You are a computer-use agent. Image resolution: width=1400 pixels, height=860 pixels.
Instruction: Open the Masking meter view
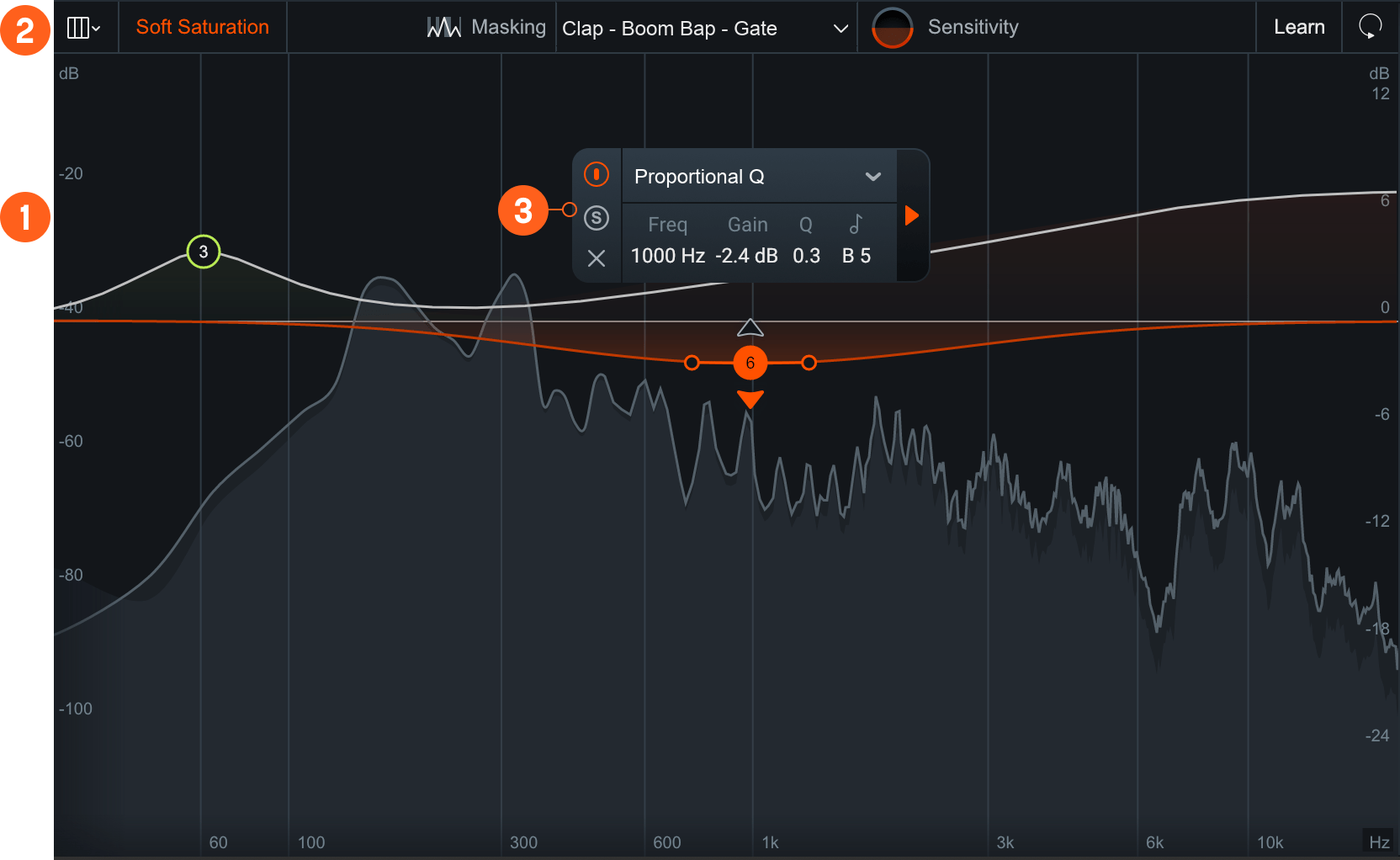coord(443,26)
